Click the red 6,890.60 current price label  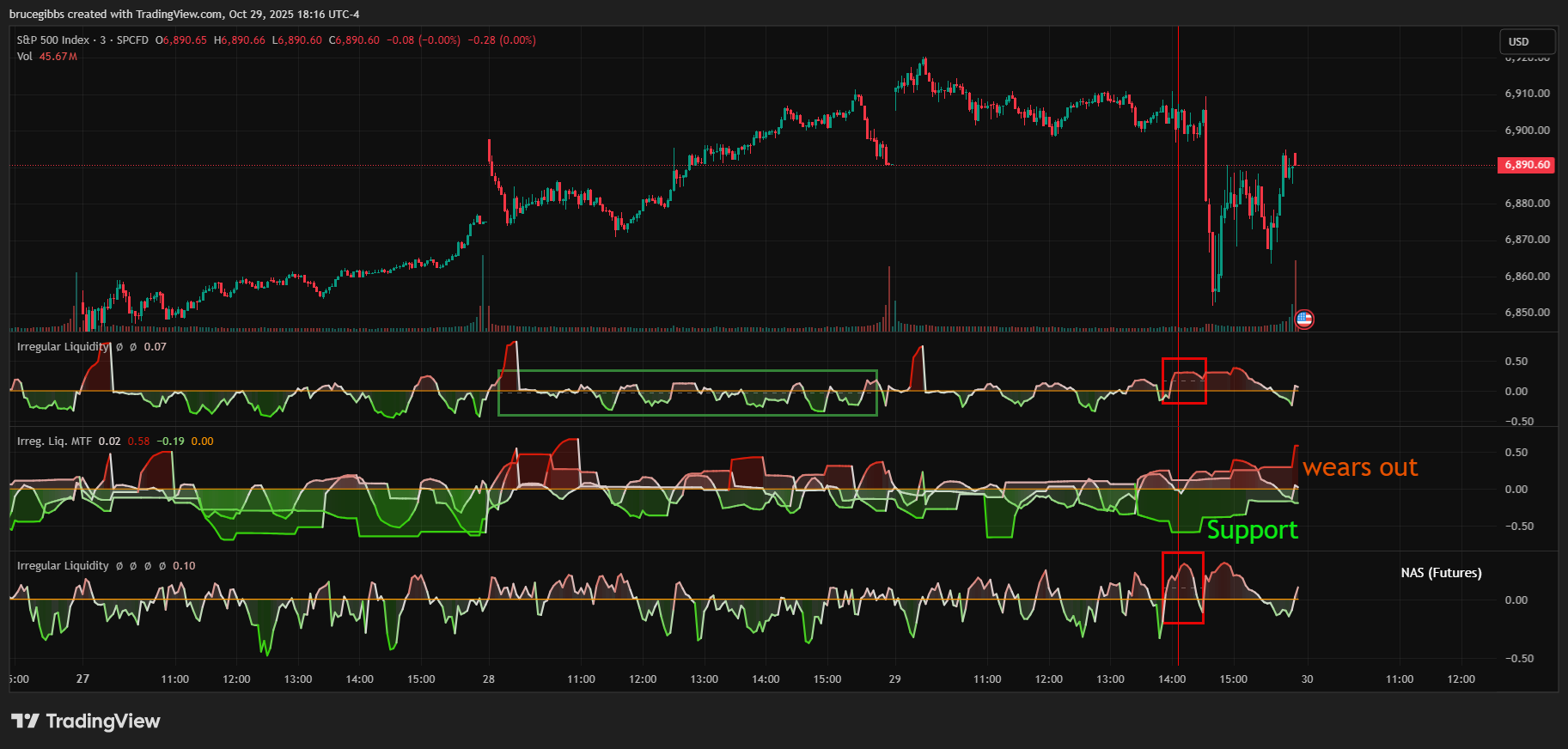click(1526, 165)
